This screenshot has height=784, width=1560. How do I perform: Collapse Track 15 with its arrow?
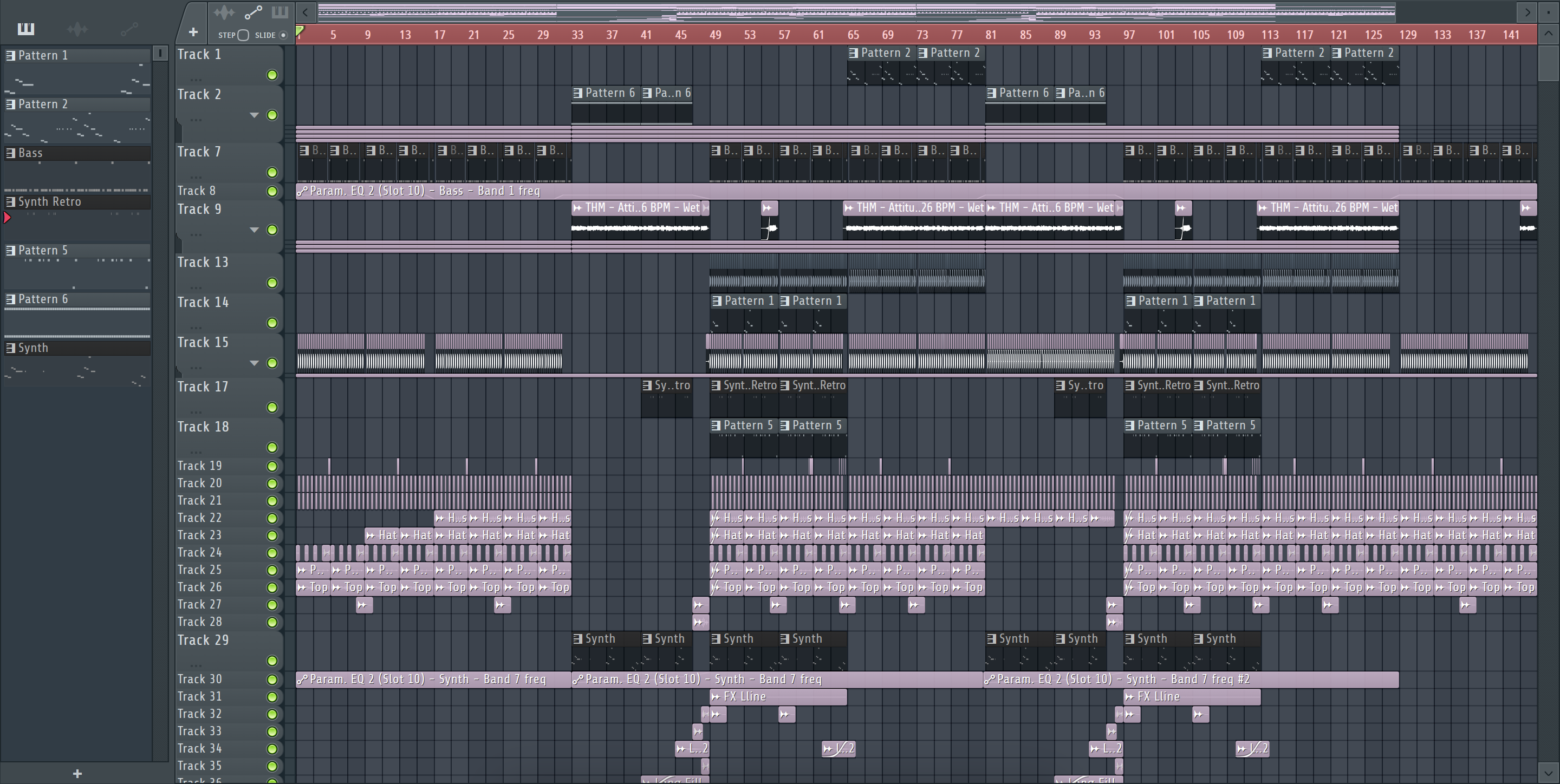click(x=255, y=363)
